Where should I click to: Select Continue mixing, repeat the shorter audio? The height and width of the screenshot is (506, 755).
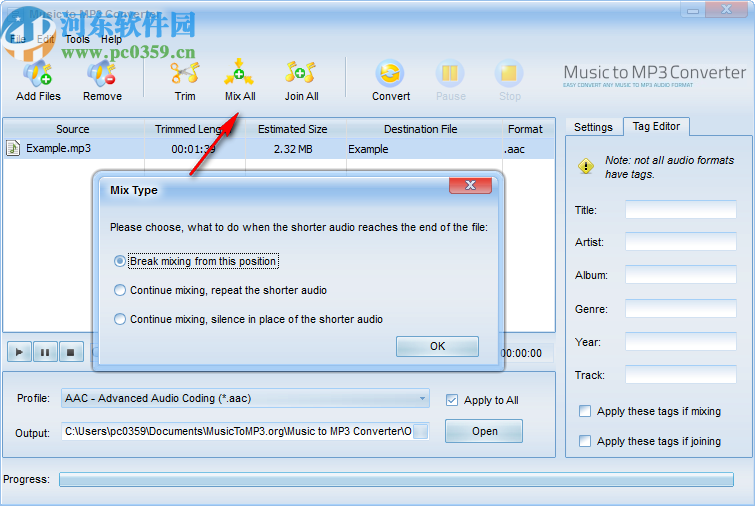120,290
